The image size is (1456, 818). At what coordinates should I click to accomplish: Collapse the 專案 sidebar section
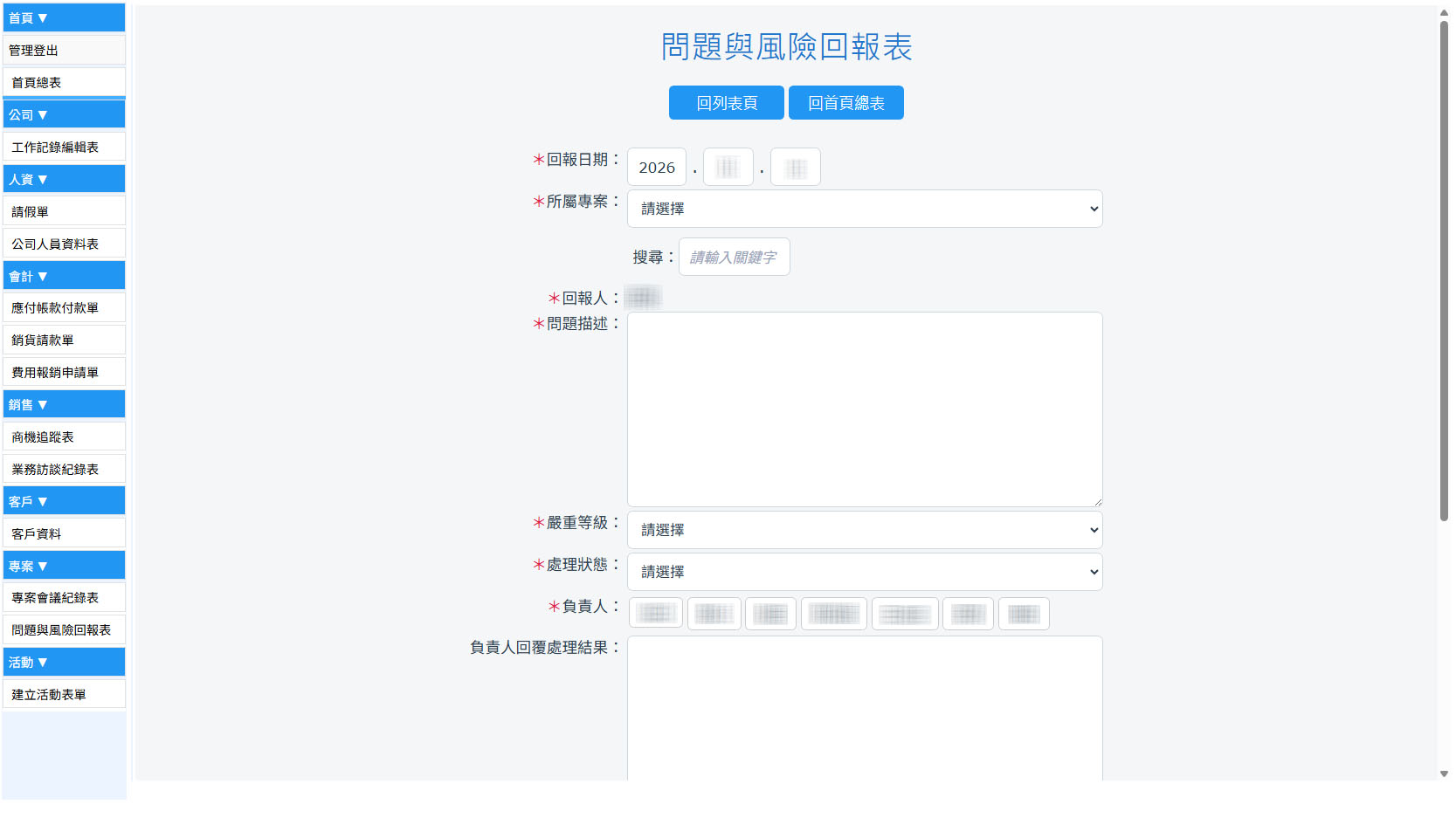pos(64,566)
